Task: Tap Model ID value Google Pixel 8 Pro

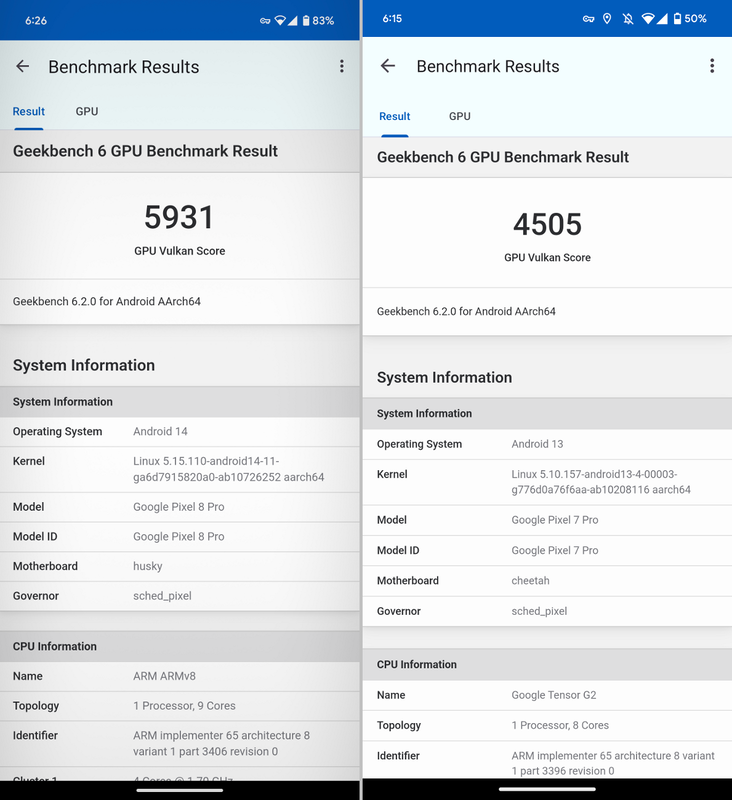Action: point(179,537)
